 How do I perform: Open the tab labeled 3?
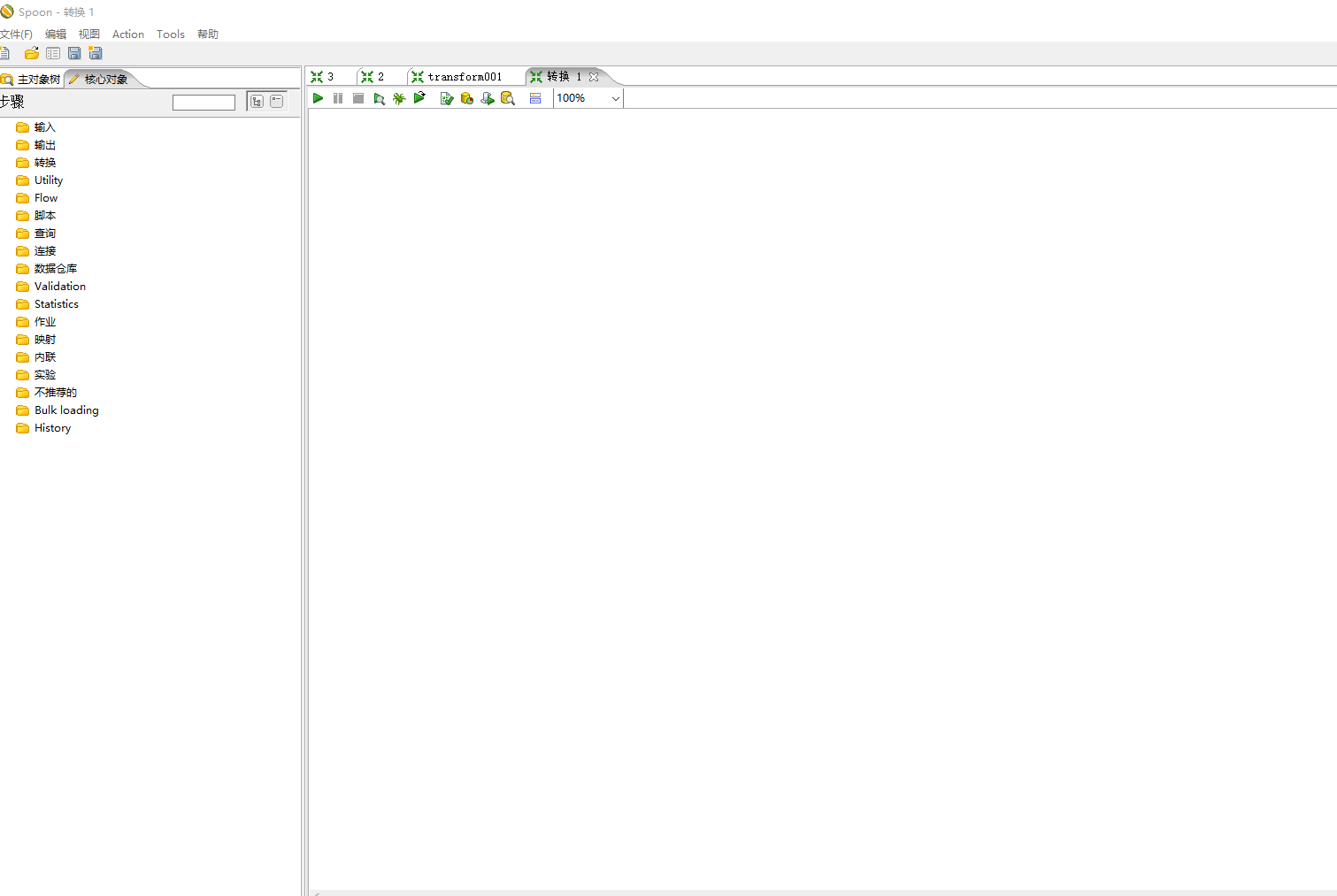click(323, 77)
